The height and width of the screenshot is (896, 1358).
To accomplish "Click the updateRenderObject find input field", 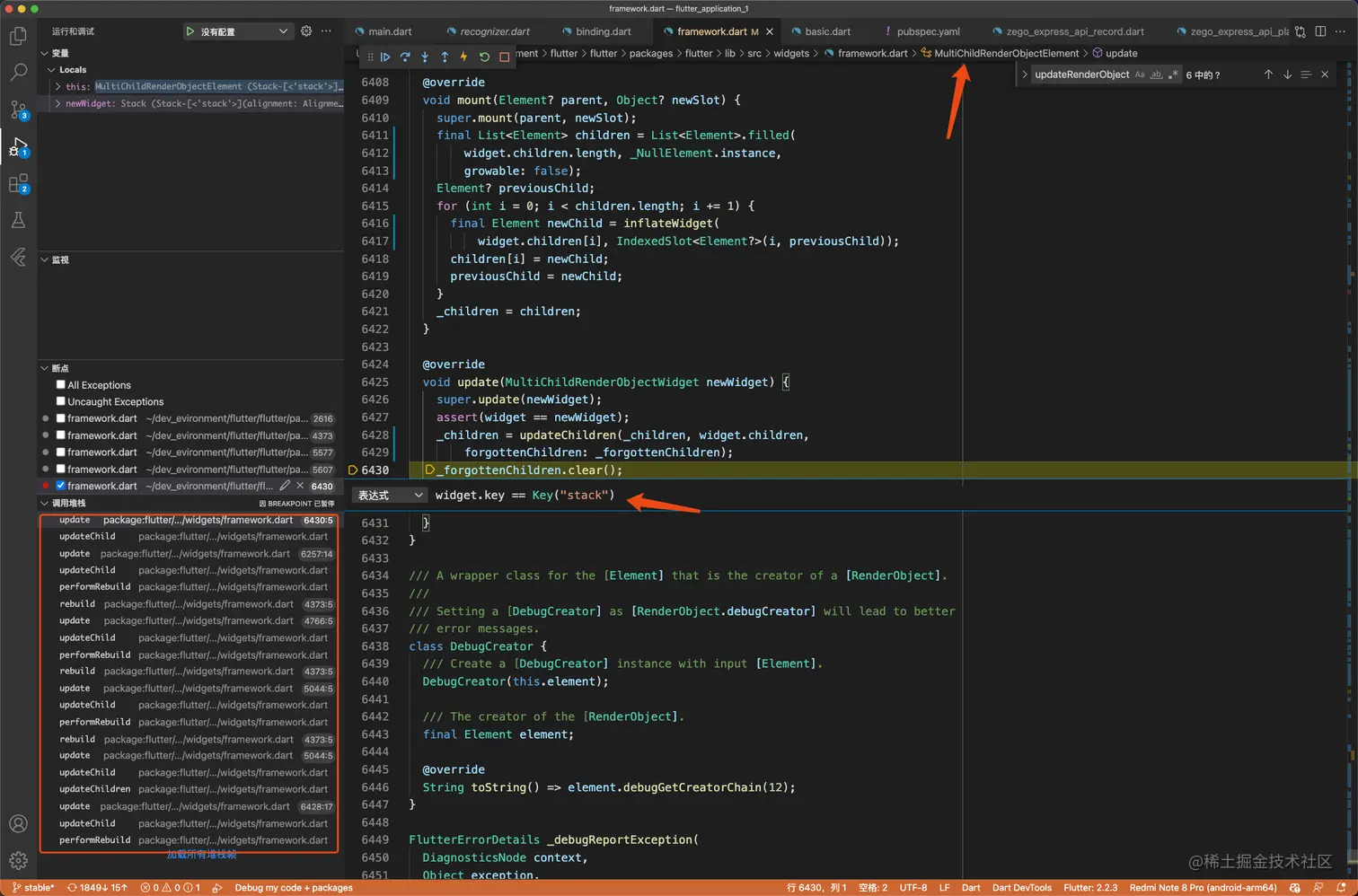I will coord(1081,75).
